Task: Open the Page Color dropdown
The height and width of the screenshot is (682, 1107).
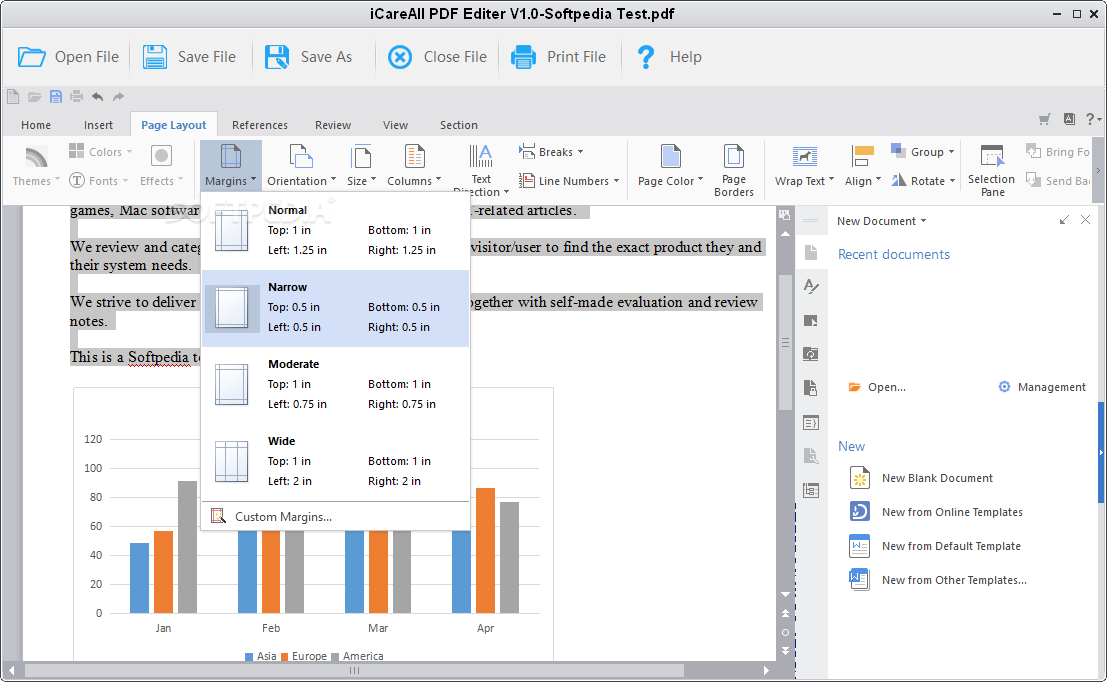Action: tap(670, 181)
